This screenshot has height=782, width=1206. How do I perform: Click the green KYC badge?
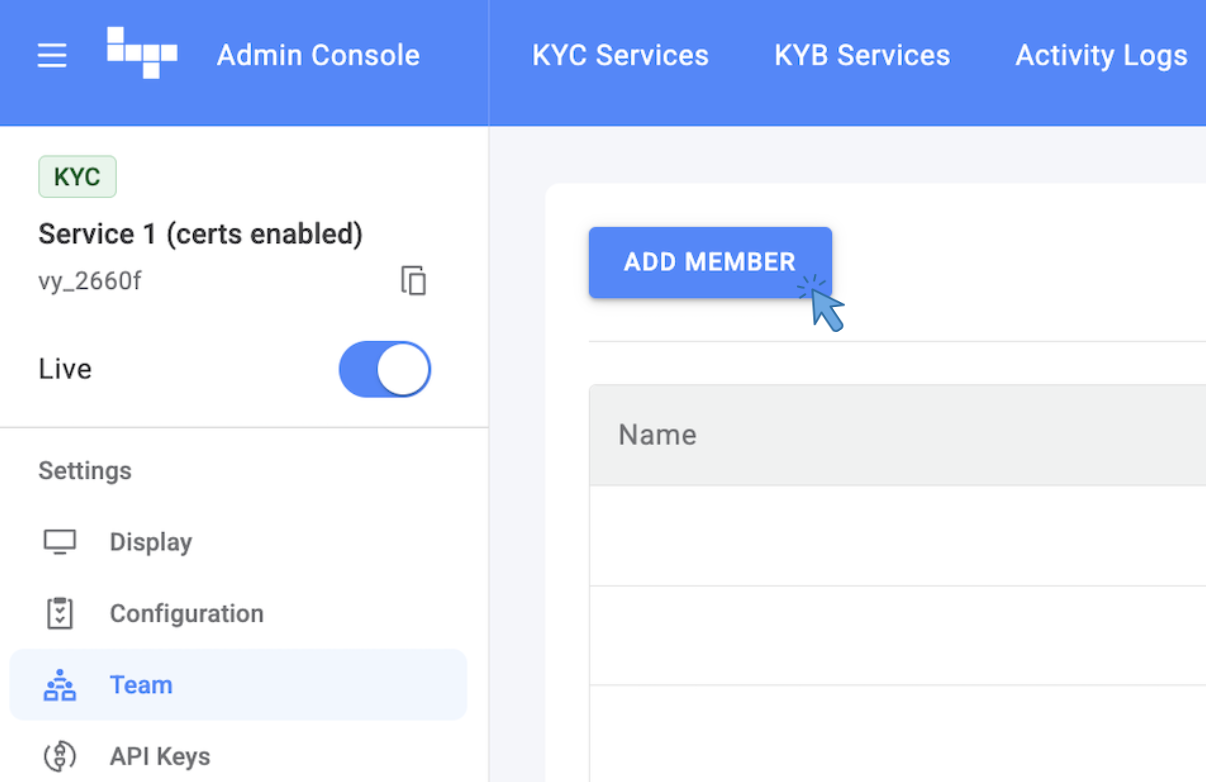click(x=77, y=177)
